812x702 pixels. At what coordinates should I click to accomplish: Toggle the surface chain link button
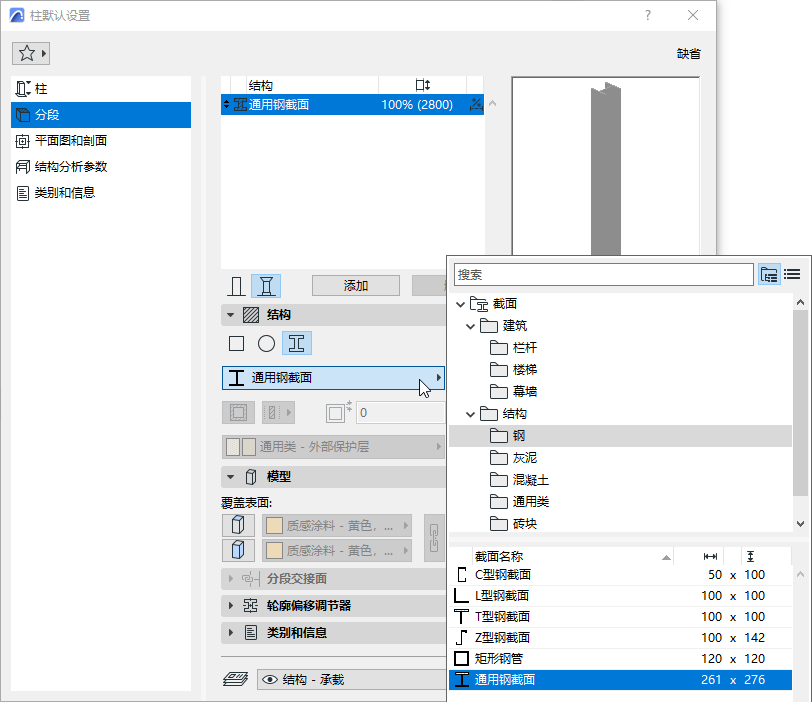click(x=434, y=538)
